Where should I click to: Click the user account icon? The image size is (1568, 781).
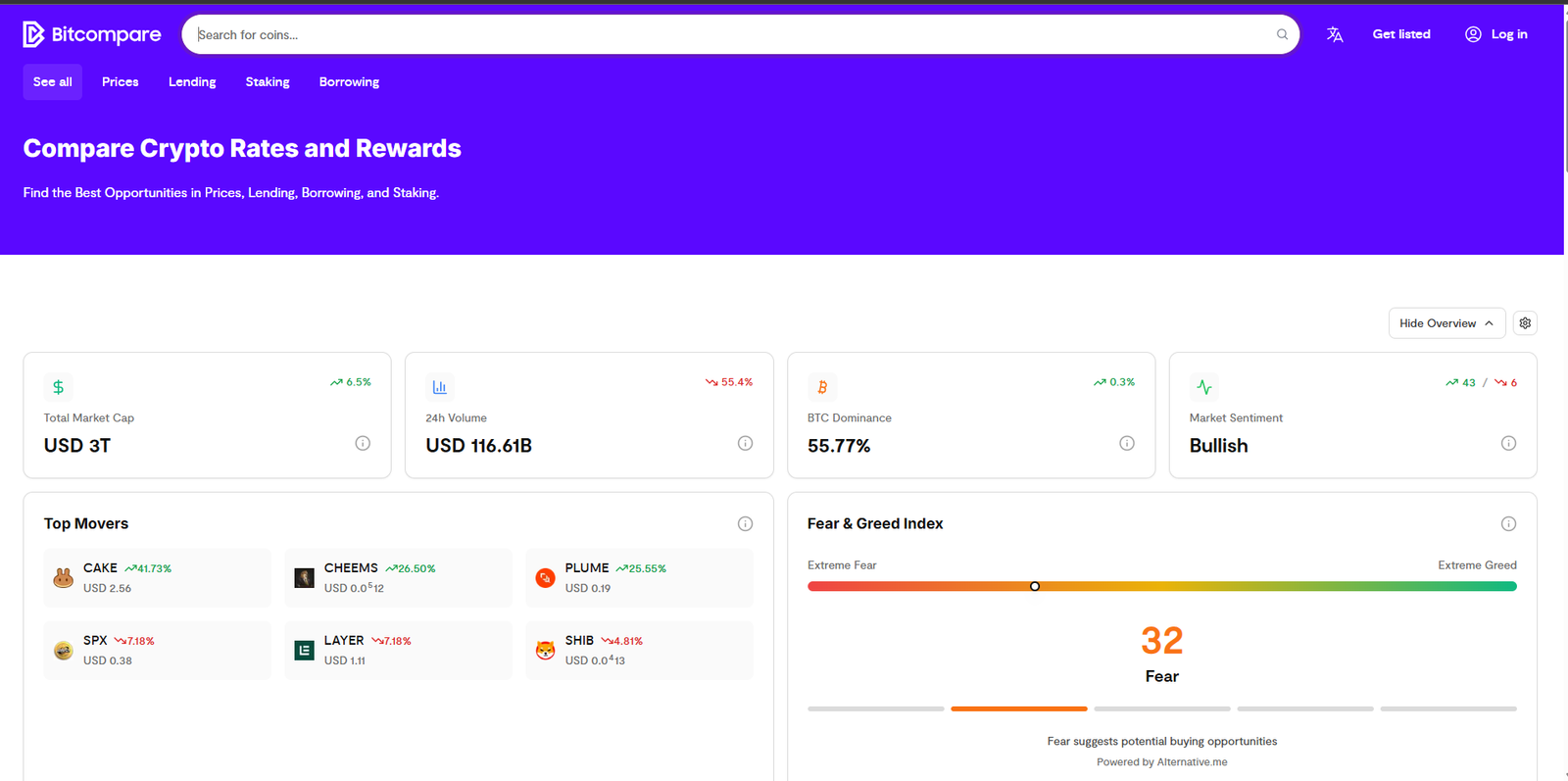click(x=1473, y=34)
